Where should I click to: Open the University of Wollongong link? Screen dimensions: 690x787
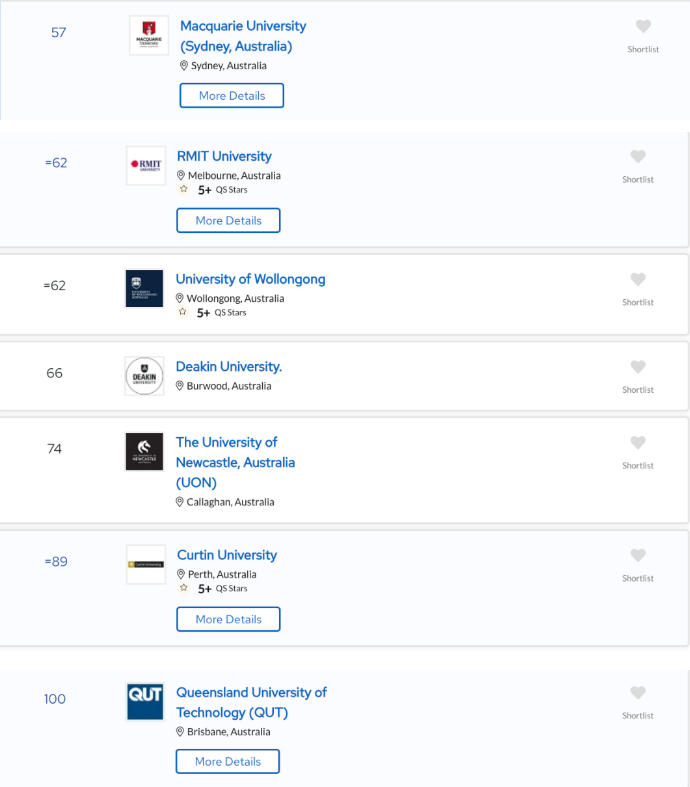[250, 279]
